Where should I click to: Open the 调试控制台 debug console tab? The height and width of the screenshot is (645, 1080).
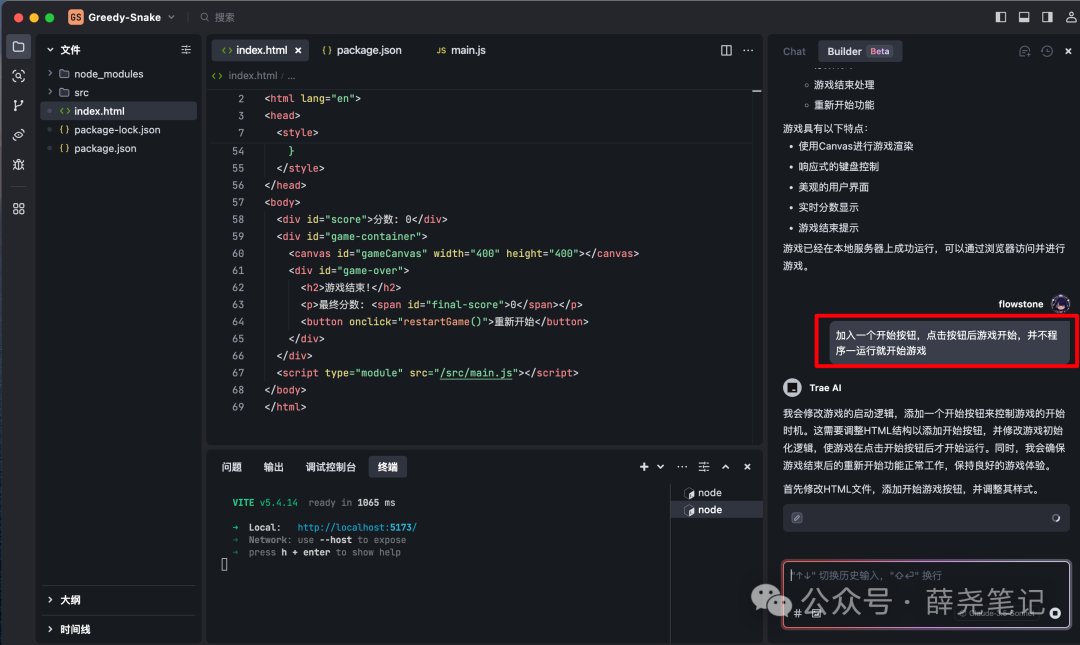331,467
